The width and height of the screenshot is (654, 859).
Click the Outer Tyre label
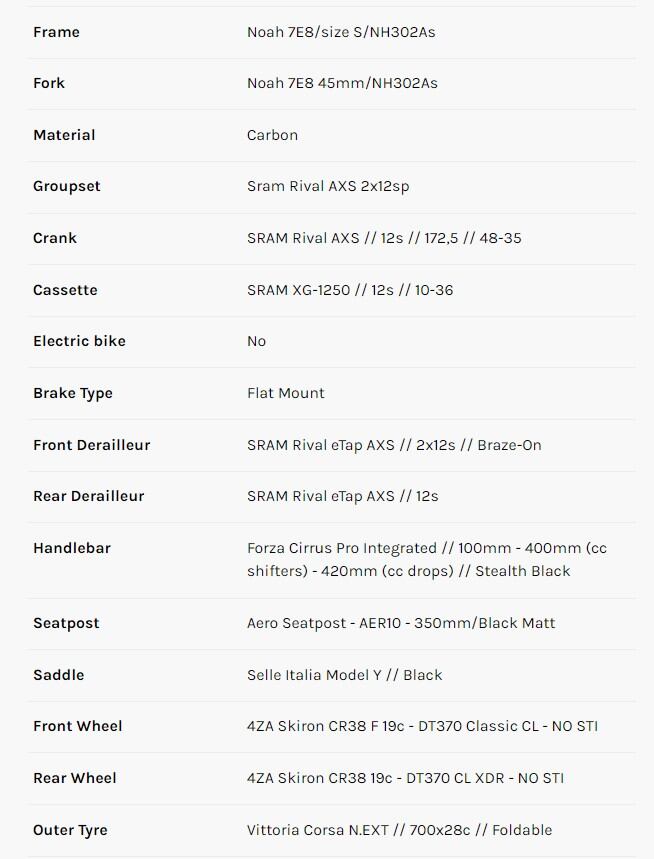(70, 830)
